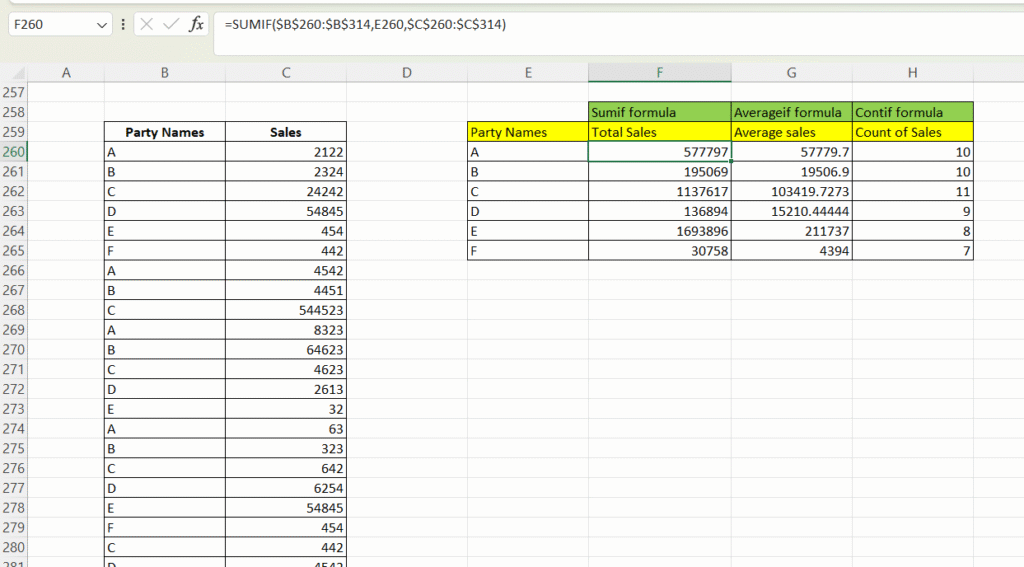Click the Sales value 544523 cell
Image resolution: width=1024 pixels, height=567 pixels.
tap(286, 309)
